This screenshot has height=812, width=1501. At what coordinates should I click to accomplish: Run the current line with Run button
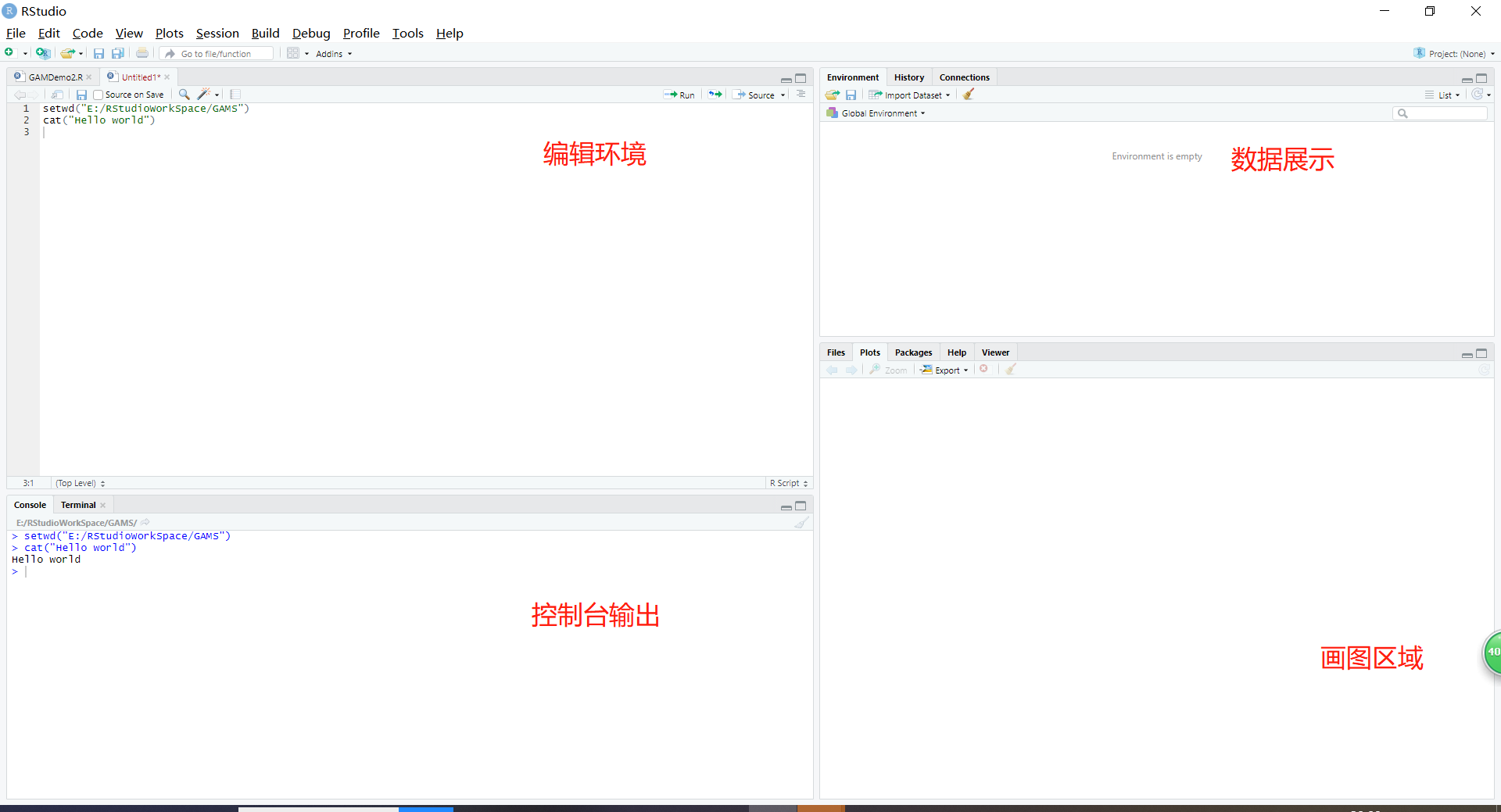679,95
